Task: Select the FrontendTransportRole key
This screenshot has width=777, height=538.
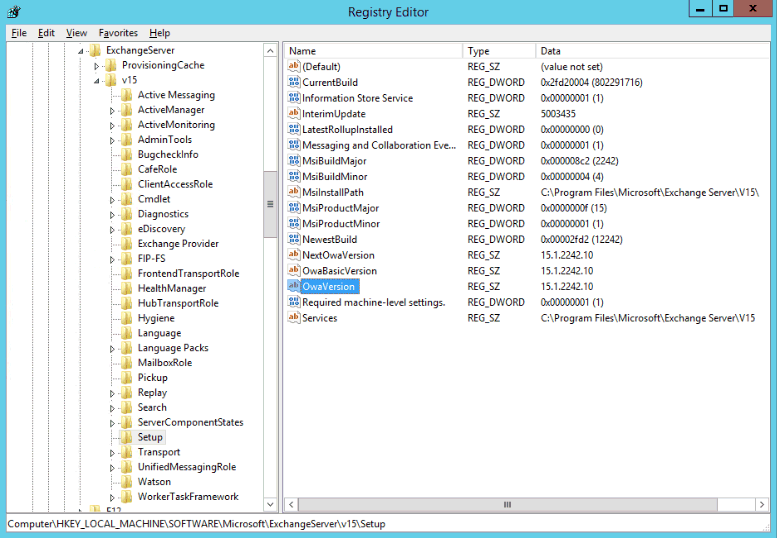Action: [188, 273]
